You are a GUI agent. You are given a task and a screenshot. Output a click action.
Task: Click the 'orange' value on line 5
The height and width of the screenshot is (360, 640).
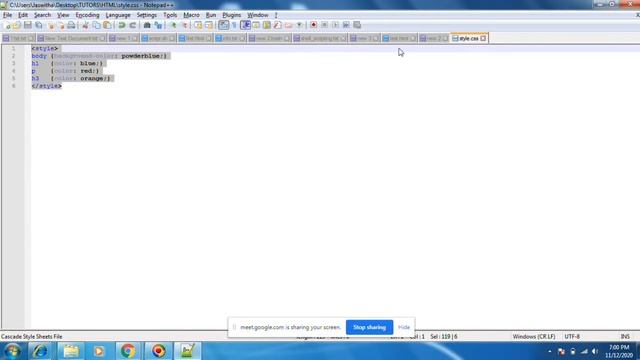(x=92, y=78)
